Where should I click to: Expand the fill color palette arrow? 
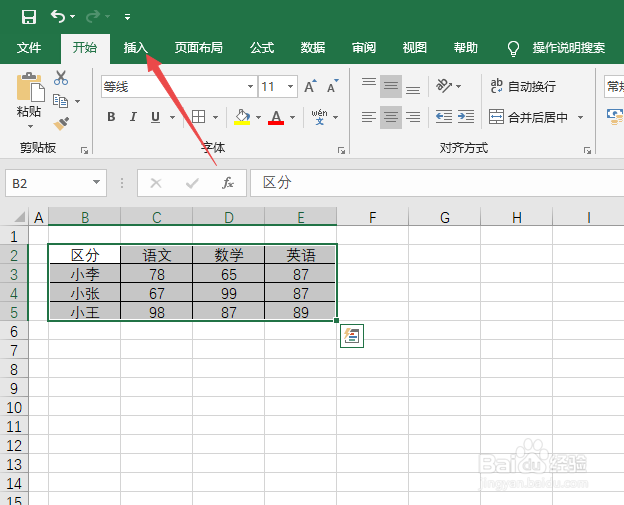point(258,117)
